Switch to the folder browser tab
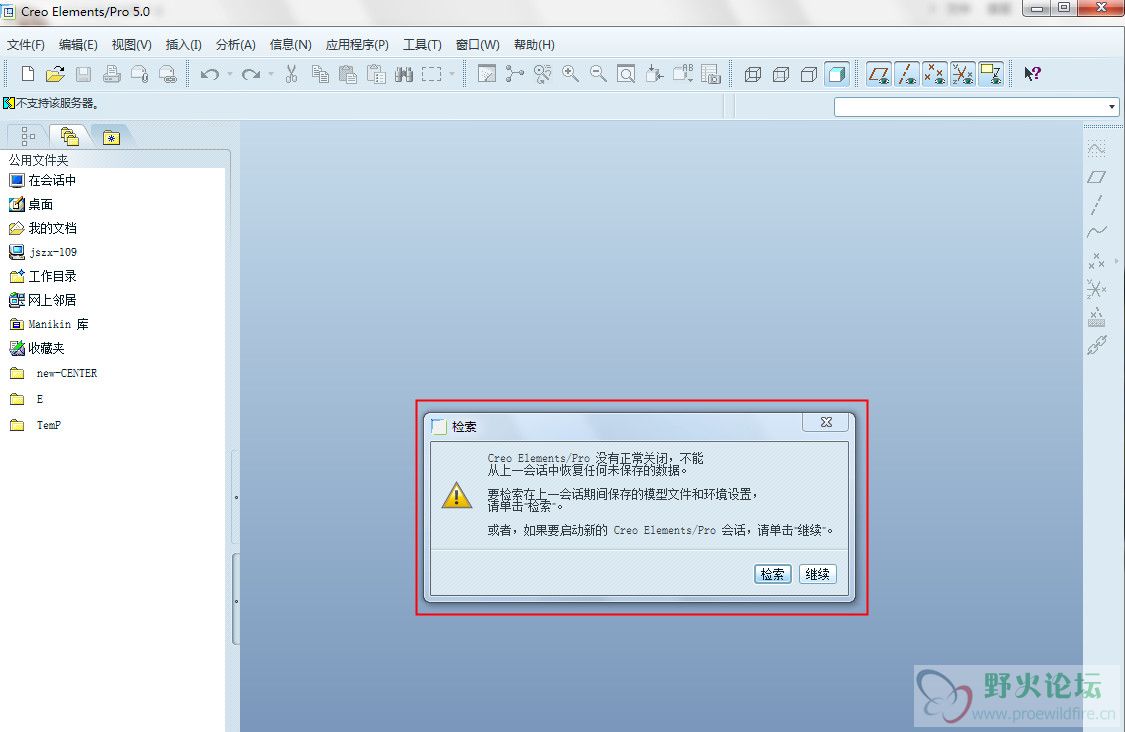This screenshot has height=732, width=1125. coord(70,136)
